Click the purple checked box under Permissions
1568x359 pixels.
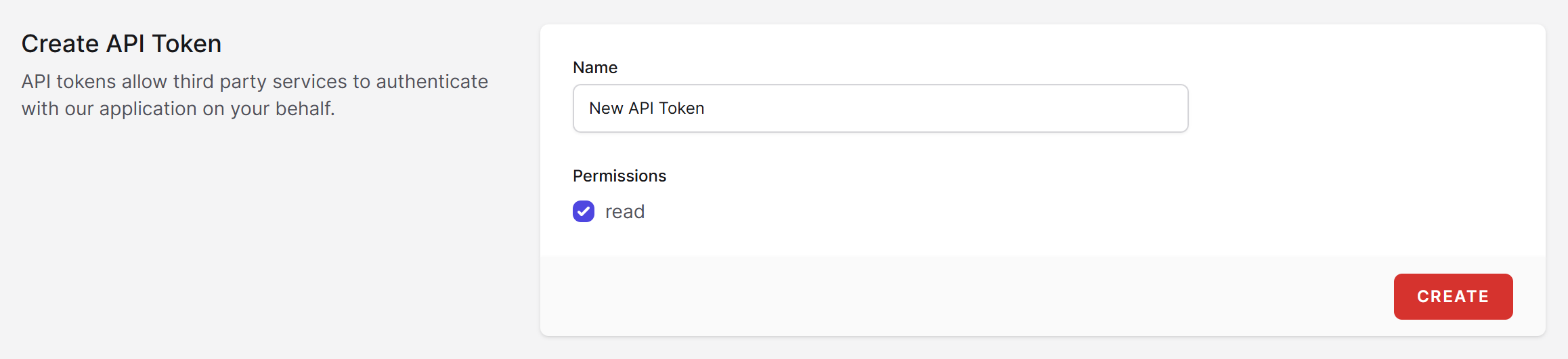point(583,211)
